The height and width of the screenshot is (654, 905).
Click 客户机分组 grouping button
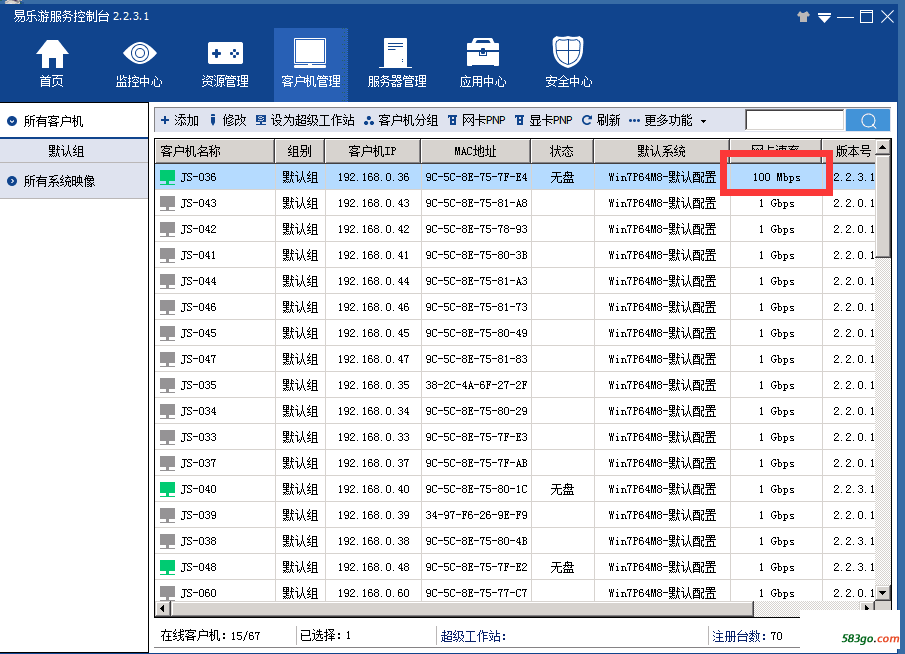pos(401,120)
